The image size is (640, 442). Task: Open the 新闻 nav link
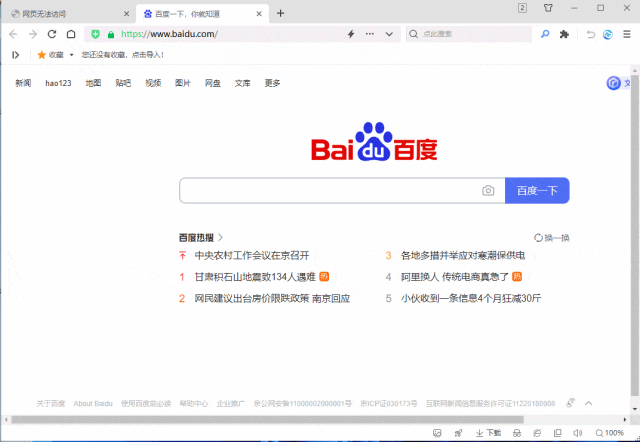coord(23,83)
